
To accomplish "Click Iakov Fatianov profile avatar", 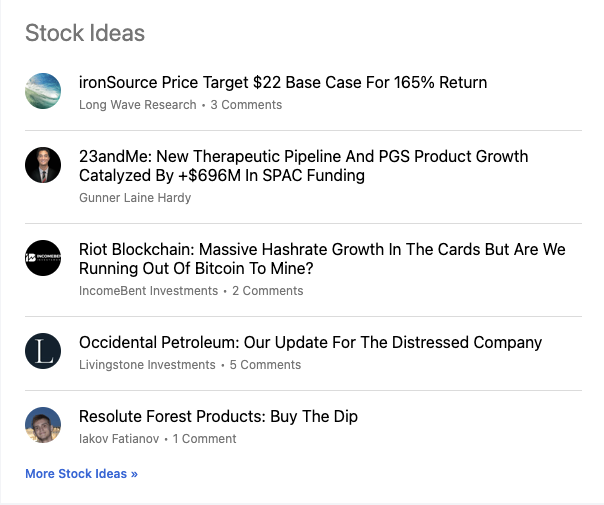I will pyautogui.click(x=43, y=425).
